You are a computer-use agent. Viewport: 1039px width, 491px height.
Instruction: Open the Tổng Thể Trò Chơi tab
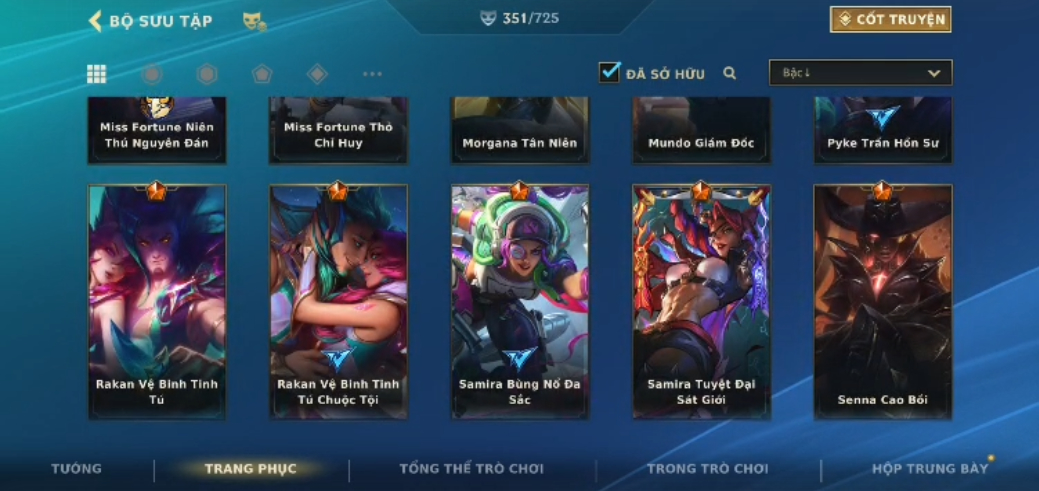(471, 469)
